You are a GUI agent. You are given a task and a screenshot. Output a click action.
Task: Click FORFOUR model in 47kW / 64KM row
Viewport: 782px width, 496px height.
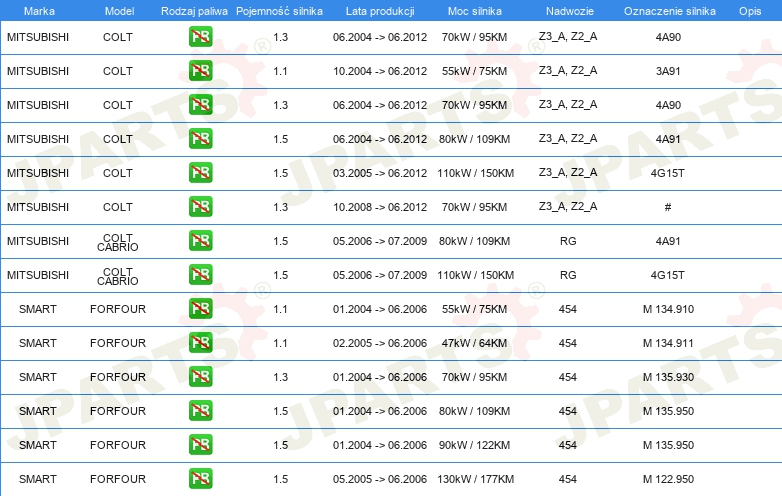click(118, 343)
